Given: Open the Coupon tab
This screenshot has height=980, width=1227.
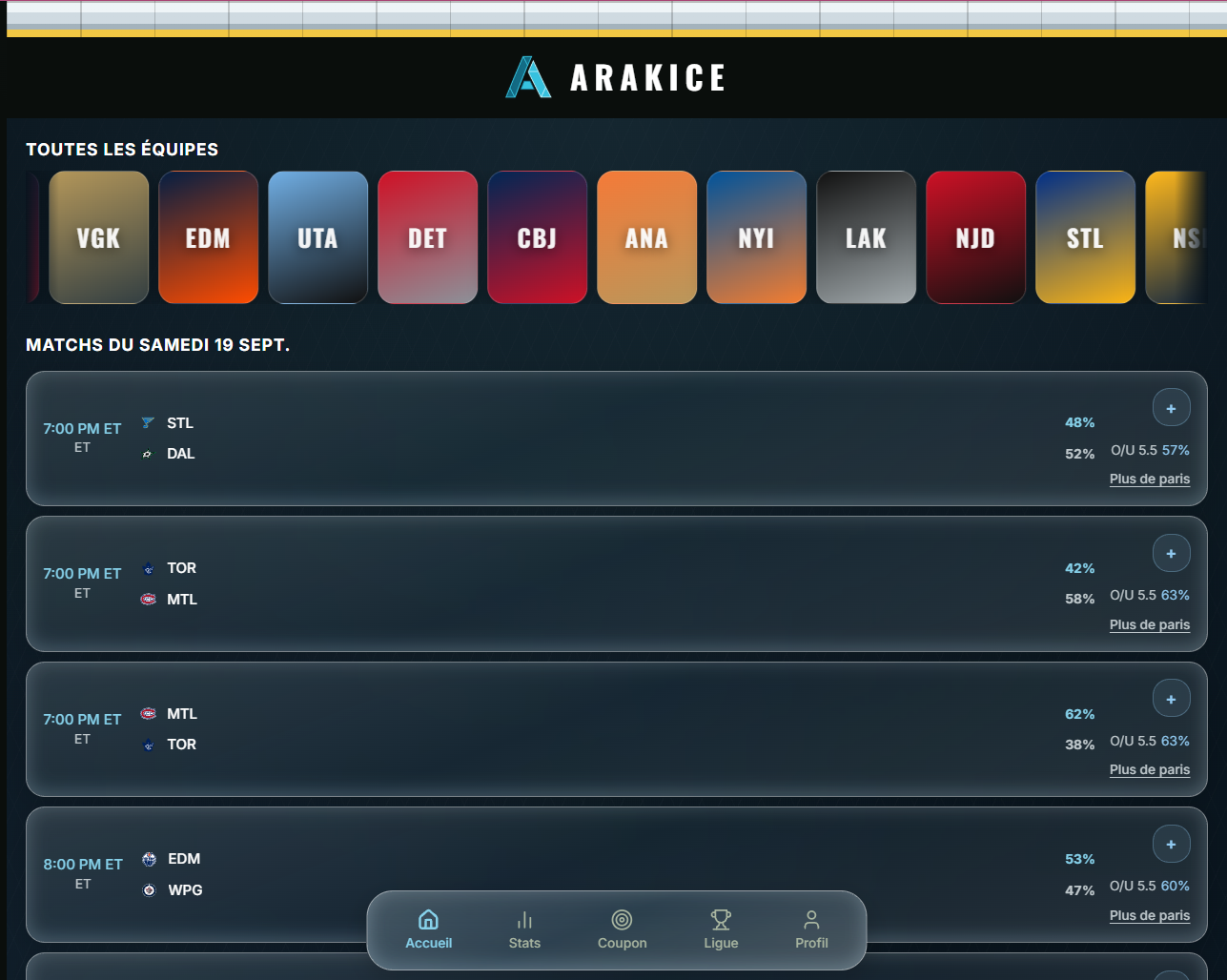Looking at the screenshot, I should click(x=622, y=929).
